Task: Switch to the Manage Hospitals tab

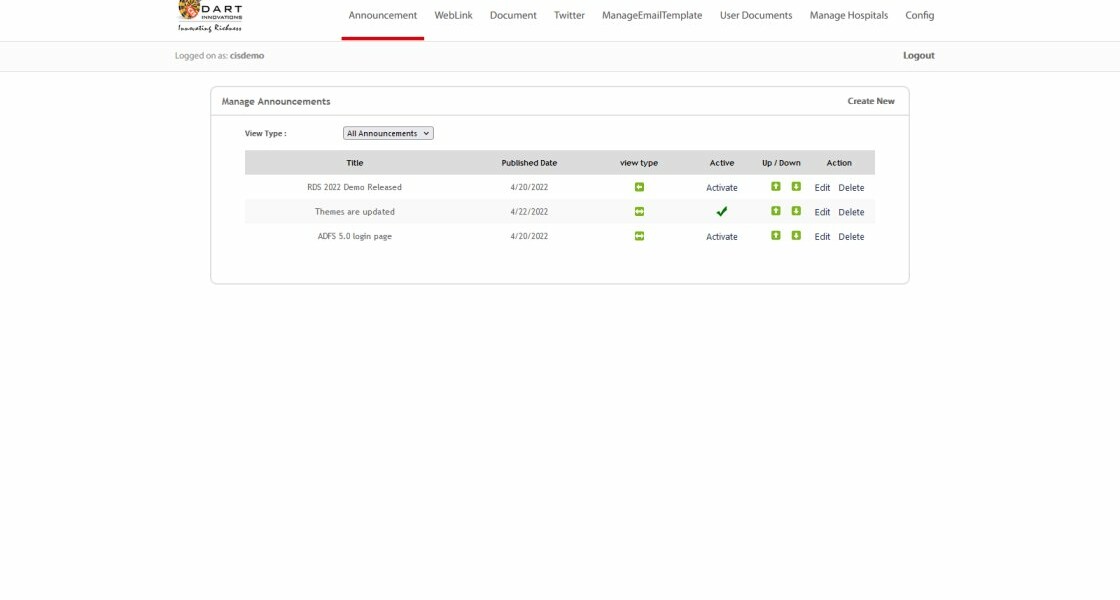Action: click(848, 16)
